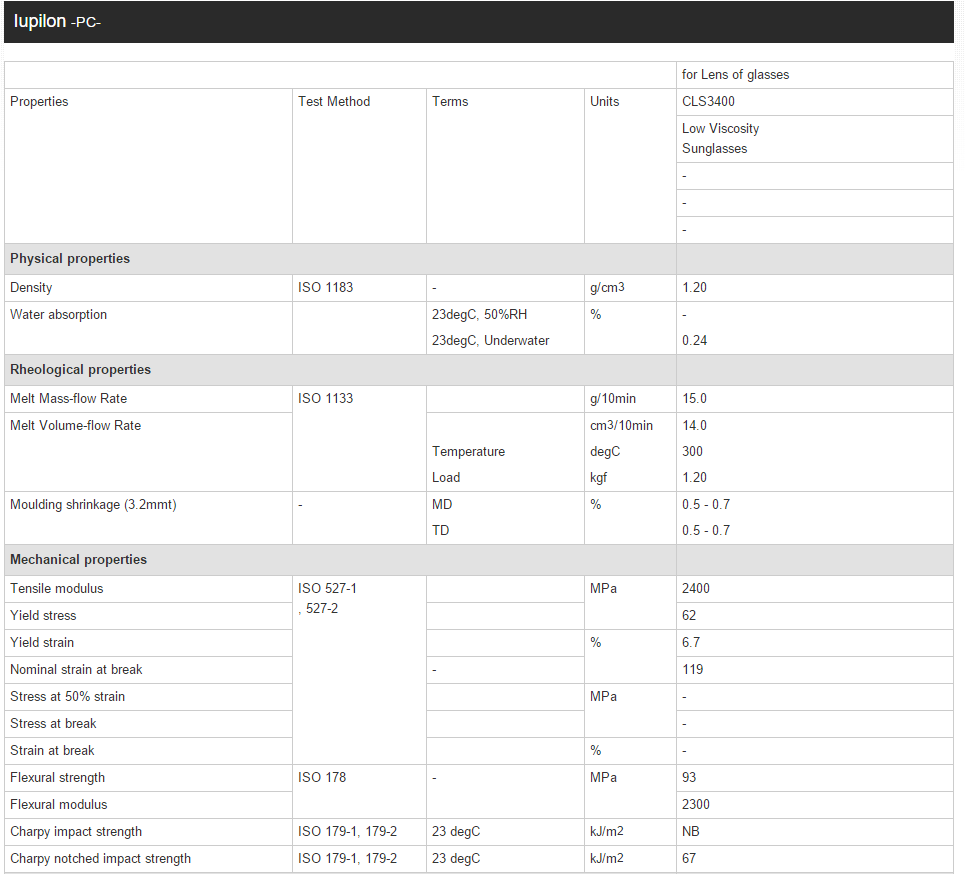
Task: Click the Moulding shrinkage (3.2mmt) label
Action: (x=94, y=505)
